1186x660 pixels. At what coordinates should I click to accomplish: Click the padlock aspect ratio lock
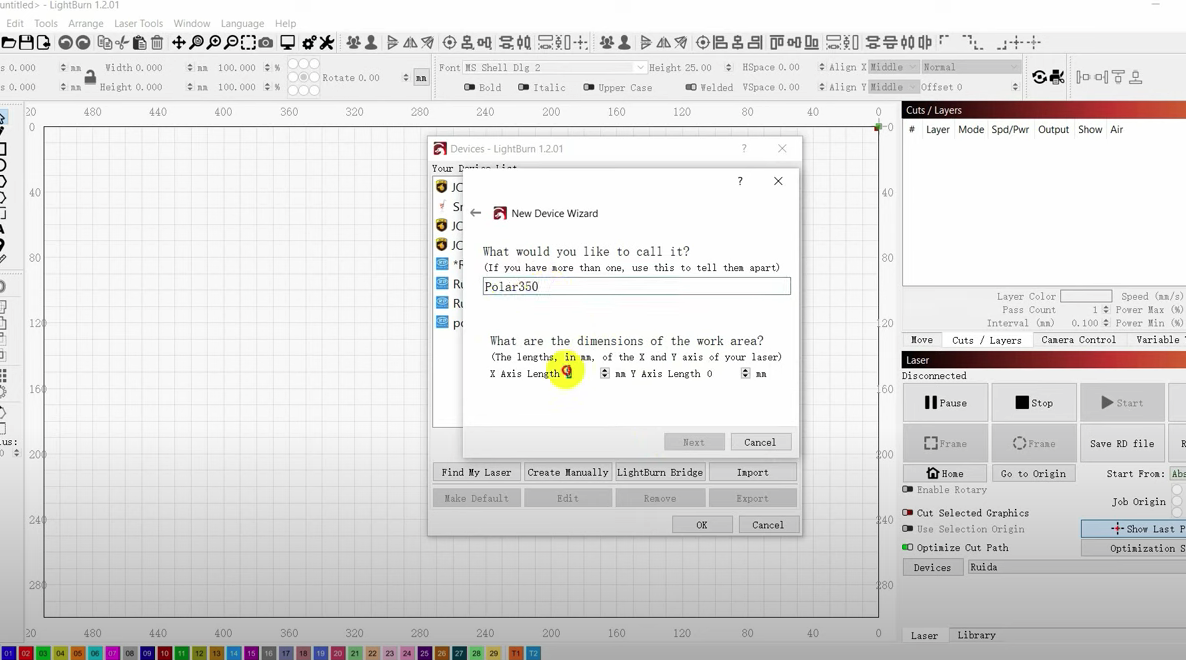[x=90, y=76]
